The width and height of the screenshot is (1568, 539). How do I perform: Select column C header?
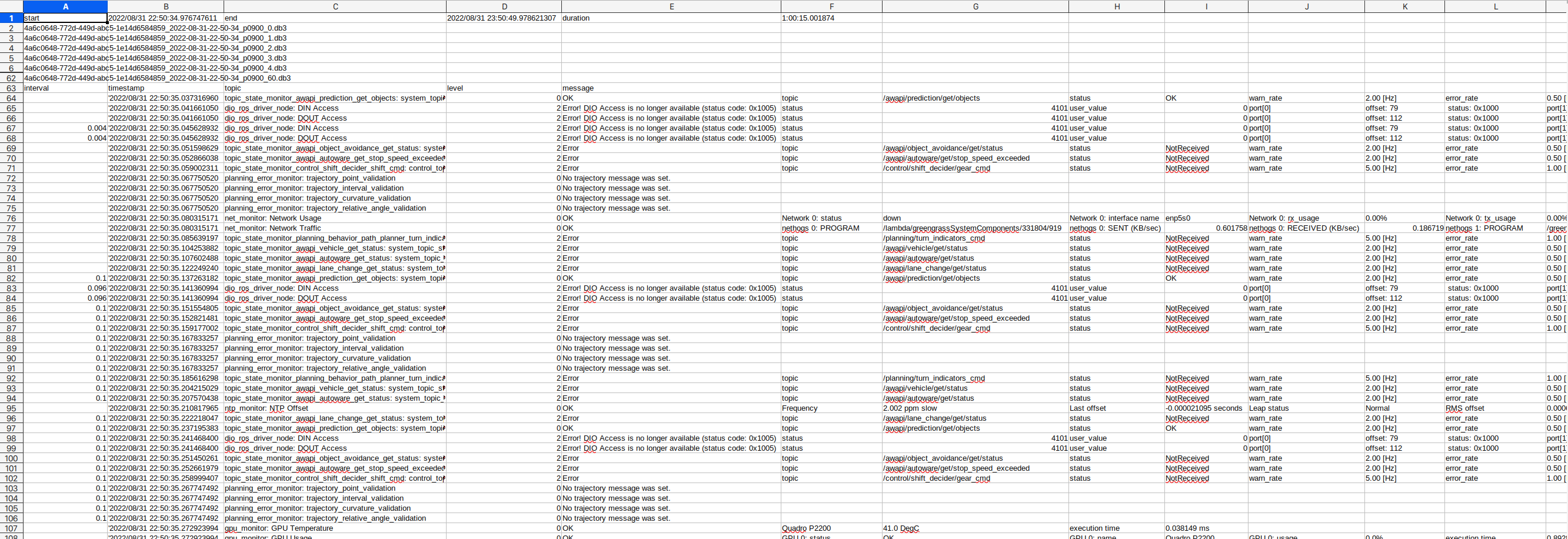click(335, 6)
